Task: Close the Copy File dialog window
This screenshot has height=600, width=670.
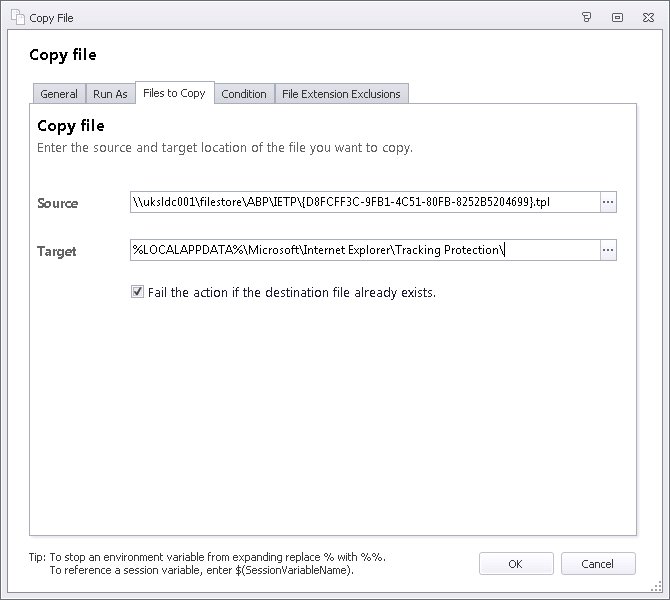Action: pos(648,17)
